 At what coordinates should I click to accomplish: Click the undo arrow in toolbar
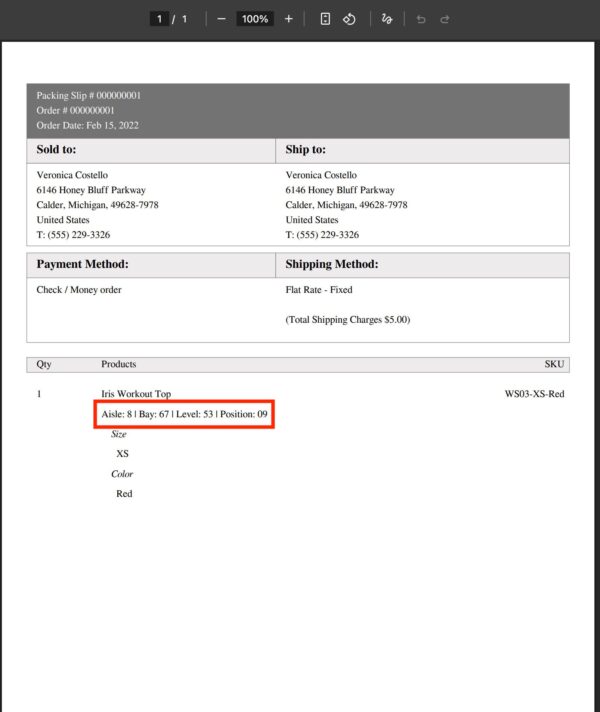(x=421, y=19)
